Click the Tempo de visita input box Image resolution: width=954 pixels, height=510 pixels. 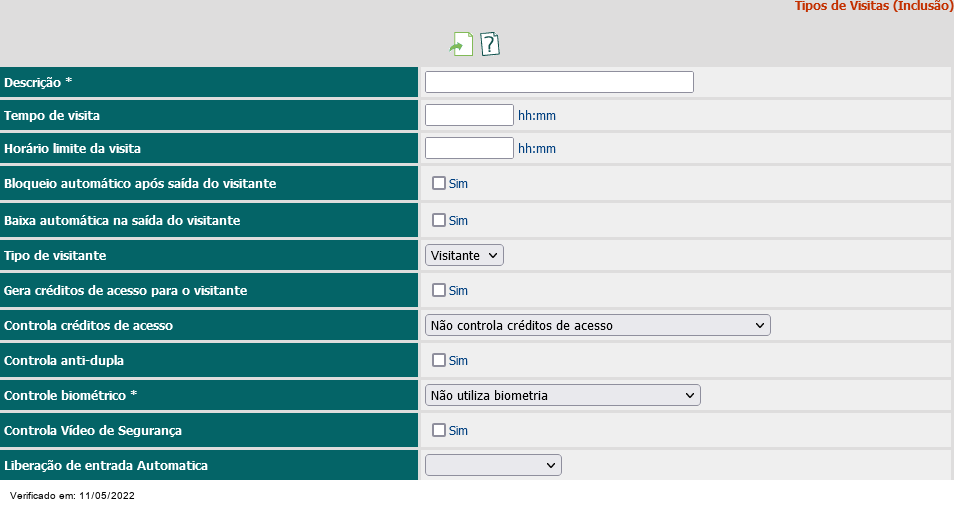point(469,115)
